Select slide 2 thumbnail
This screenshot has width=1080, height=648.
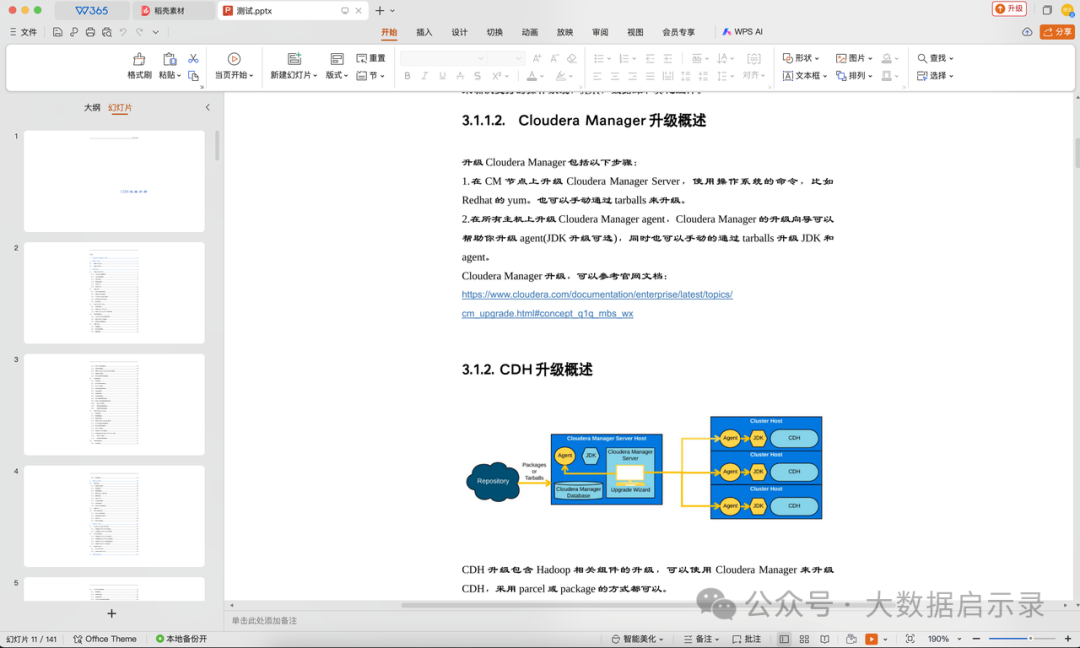[x=114, y=293]
